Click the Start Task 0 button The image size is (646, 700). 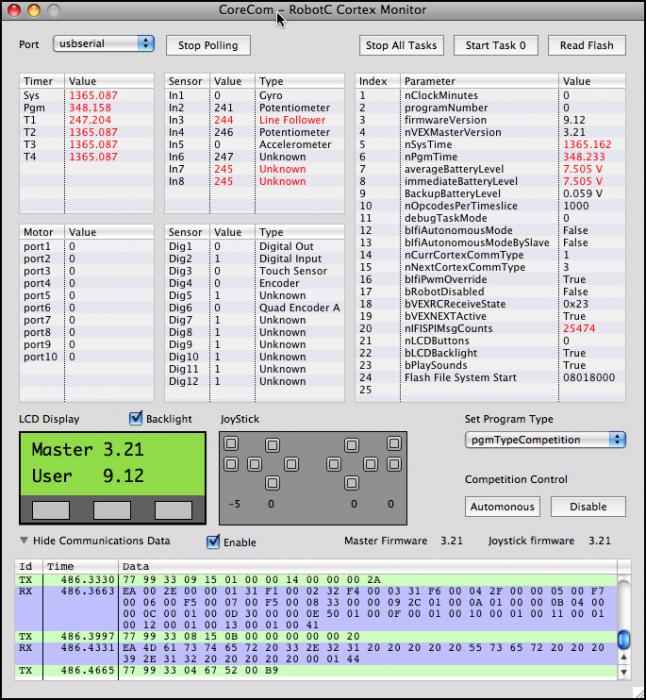[496, 46]
